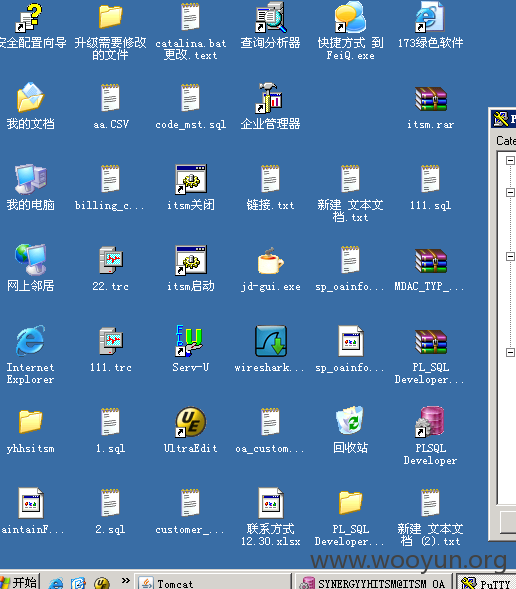This screenshot has height=589, width=516.
Task: Collapse the bottom PuTTY category tree node
Action: [510, 352]
